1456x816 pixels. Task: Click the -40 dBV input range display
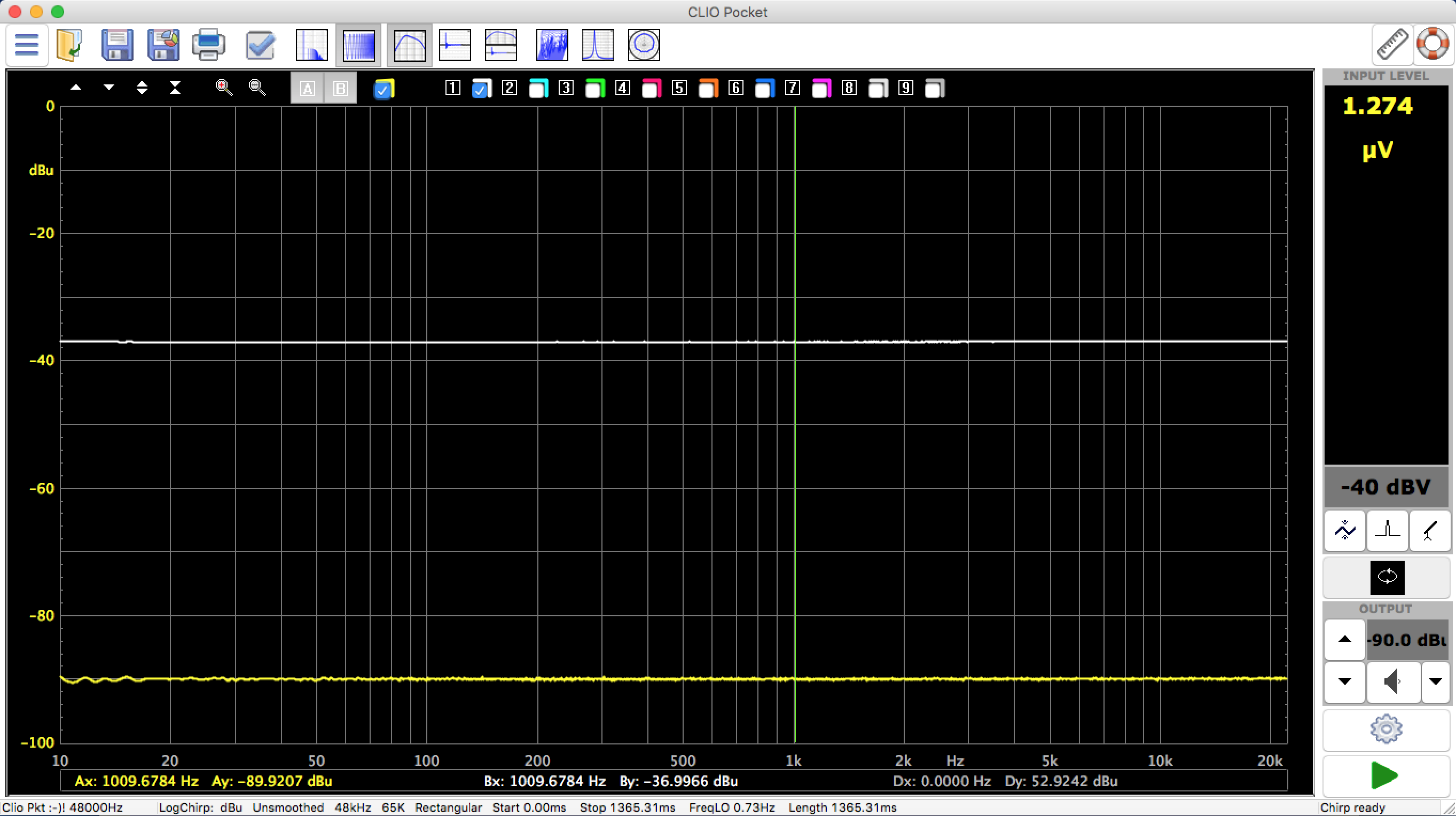click(x=1386, y=487)
